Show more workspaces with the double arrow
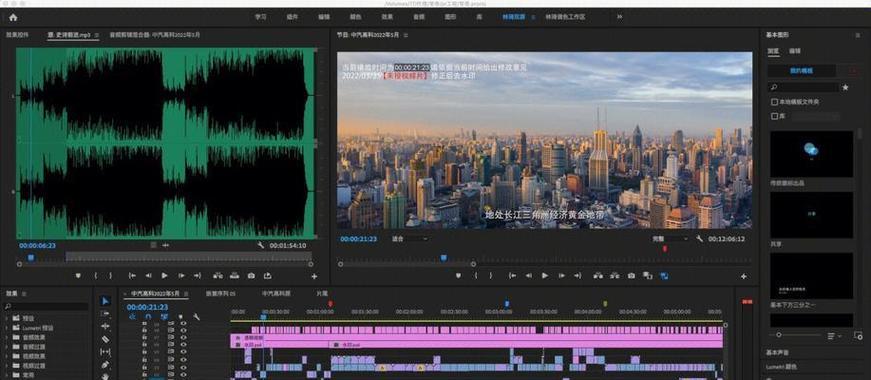This screenshot has height=380, width=871. click(x=619, y=17)
